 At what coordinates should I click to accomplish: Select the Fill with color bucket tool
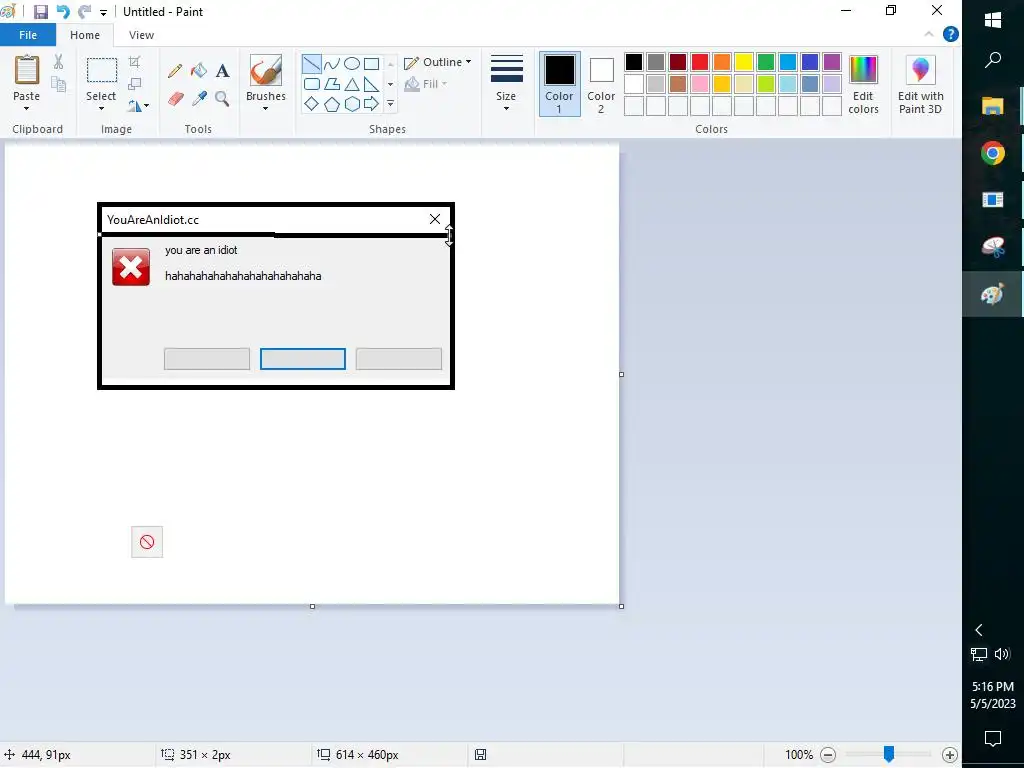(199, 71)
